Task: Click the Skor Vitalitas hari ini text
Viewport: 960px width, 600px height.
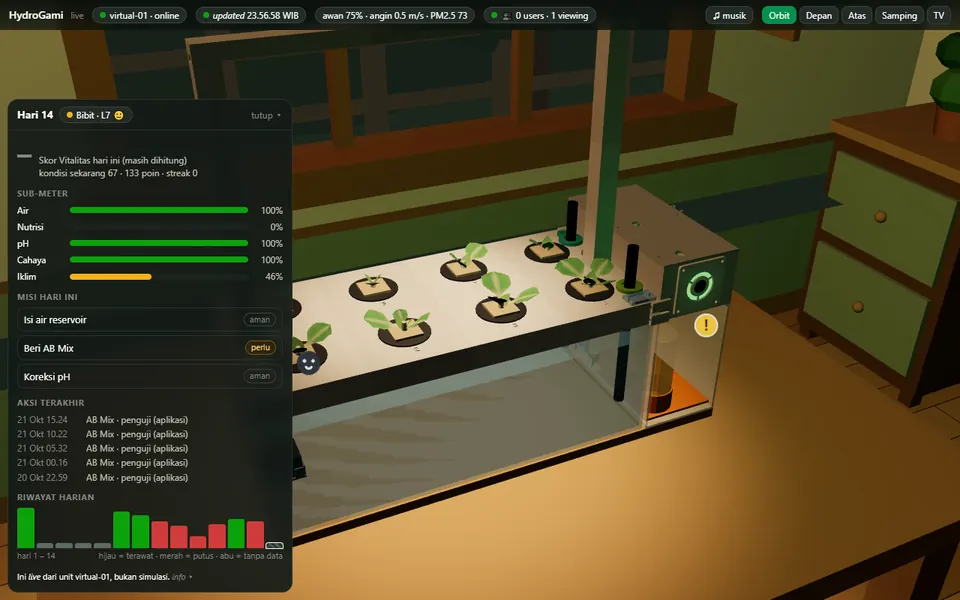Action: [113, 160]
